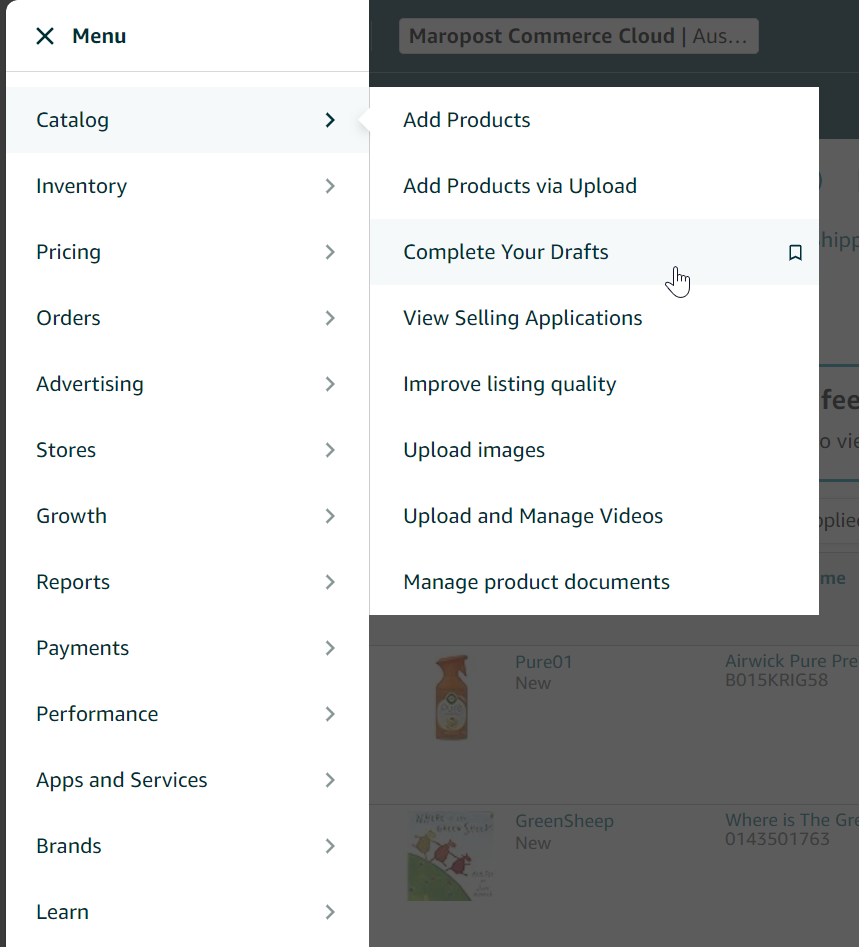859x947 pixels.
Task: Click the Menu heading label
Action: 99,36
